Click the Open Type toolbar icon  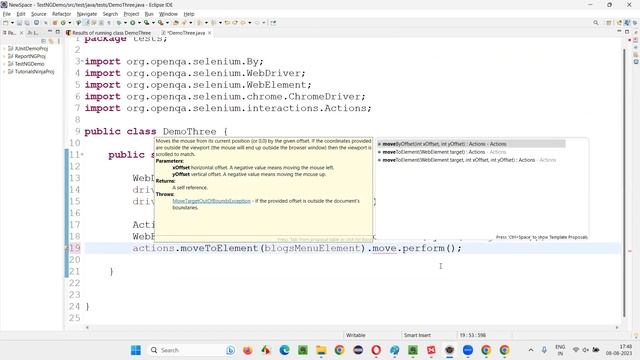(176, 23)
